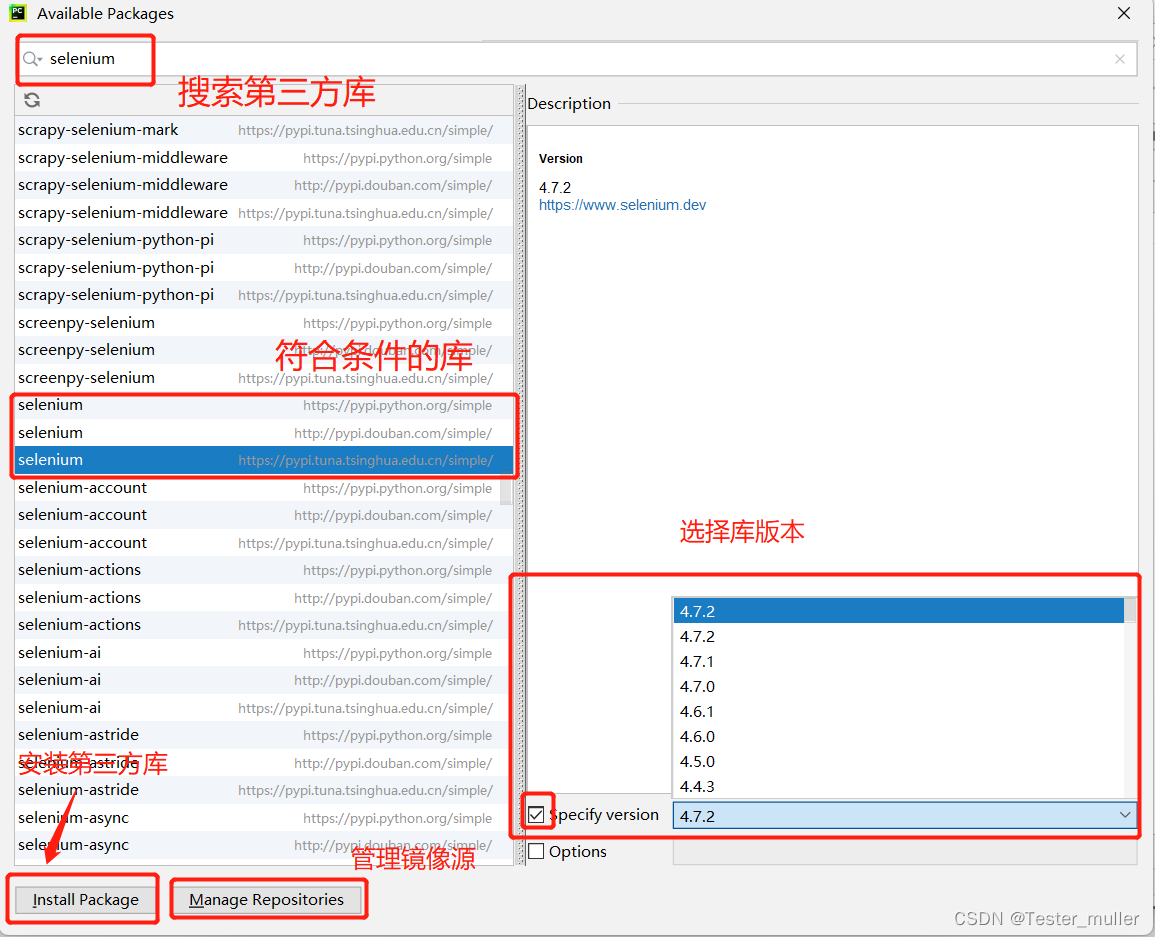Screen dimensions: 1155x937
Task: Click the PyCharm window icon
Action: (18, 13)
